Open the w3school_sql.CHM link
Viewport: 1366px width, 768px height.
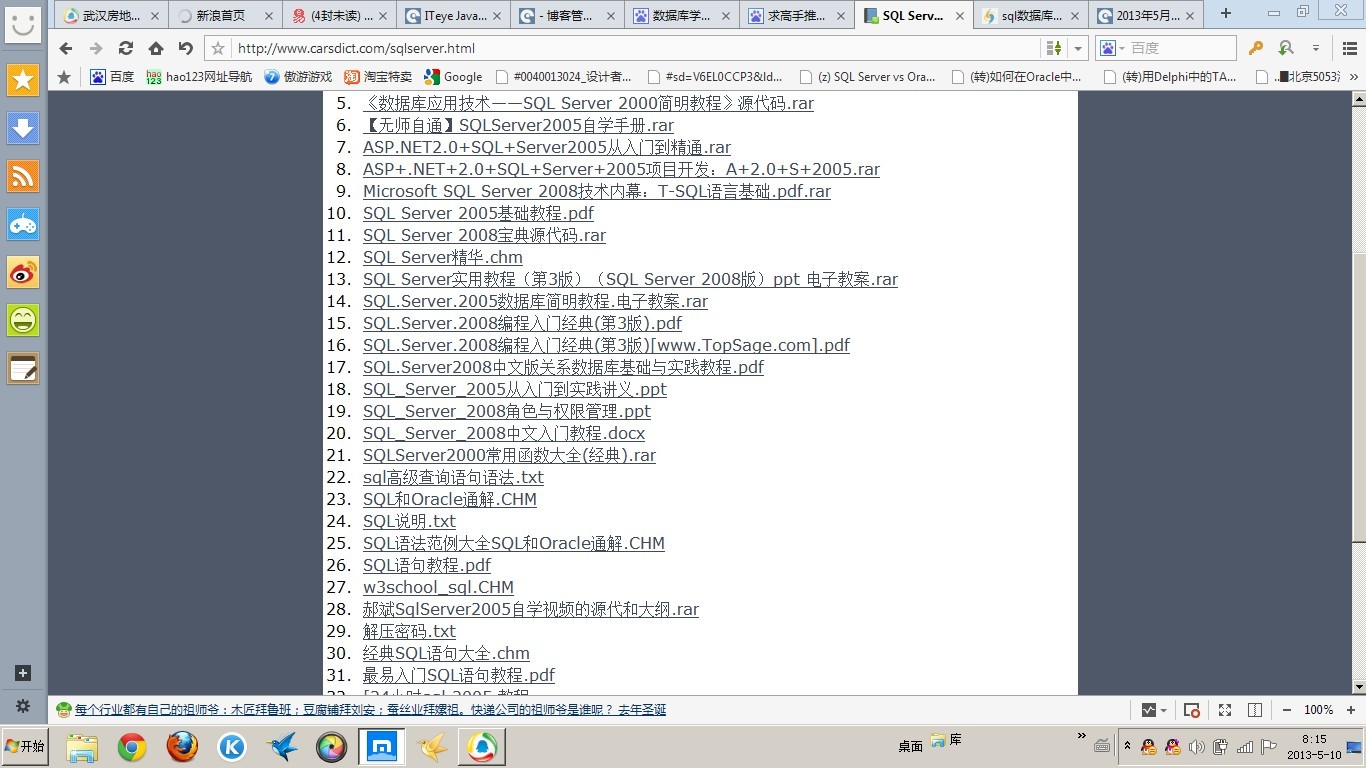pyautogui.click(x=438, y=587)
